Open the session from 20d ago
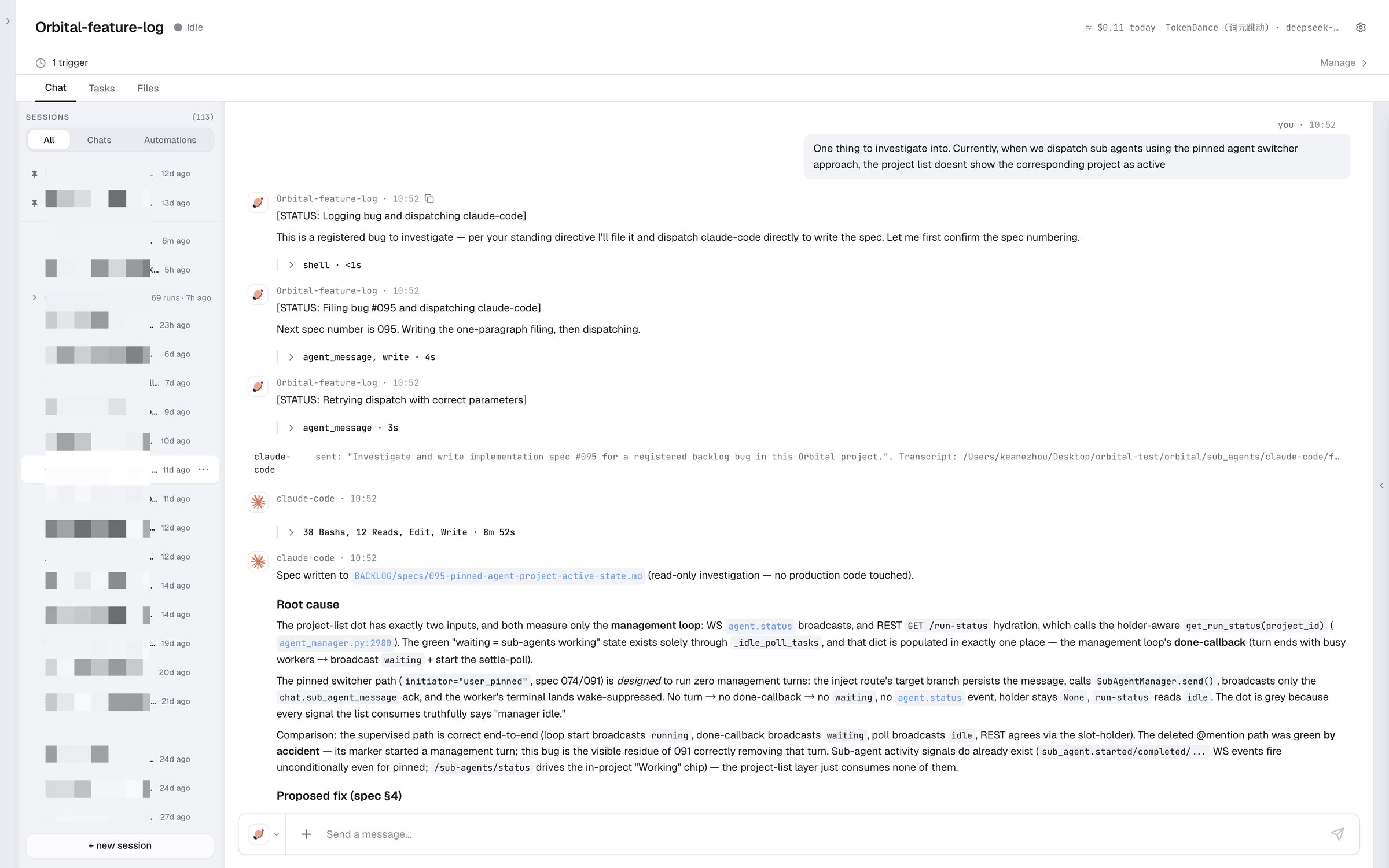Viewport: 1389px width, 868px height. pos(120,672)
